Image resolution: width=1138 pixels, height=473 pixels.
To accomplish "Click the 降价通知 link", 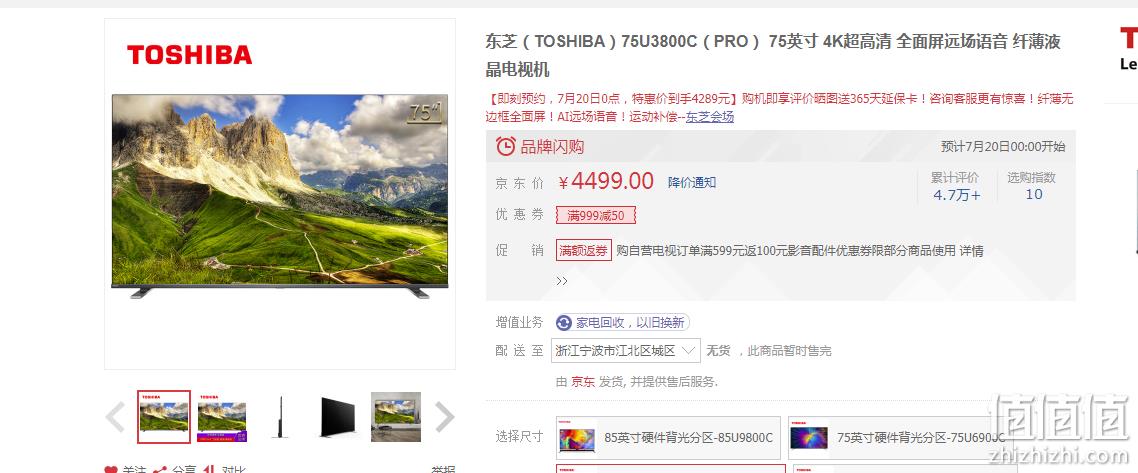I will tap(692, 182).
